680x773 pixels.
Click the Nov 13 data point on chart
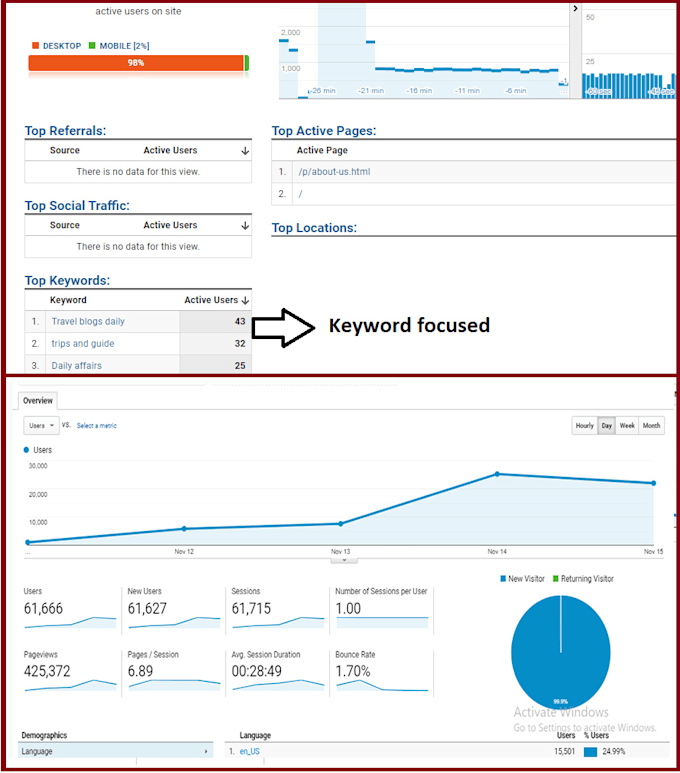click(341, 524)
